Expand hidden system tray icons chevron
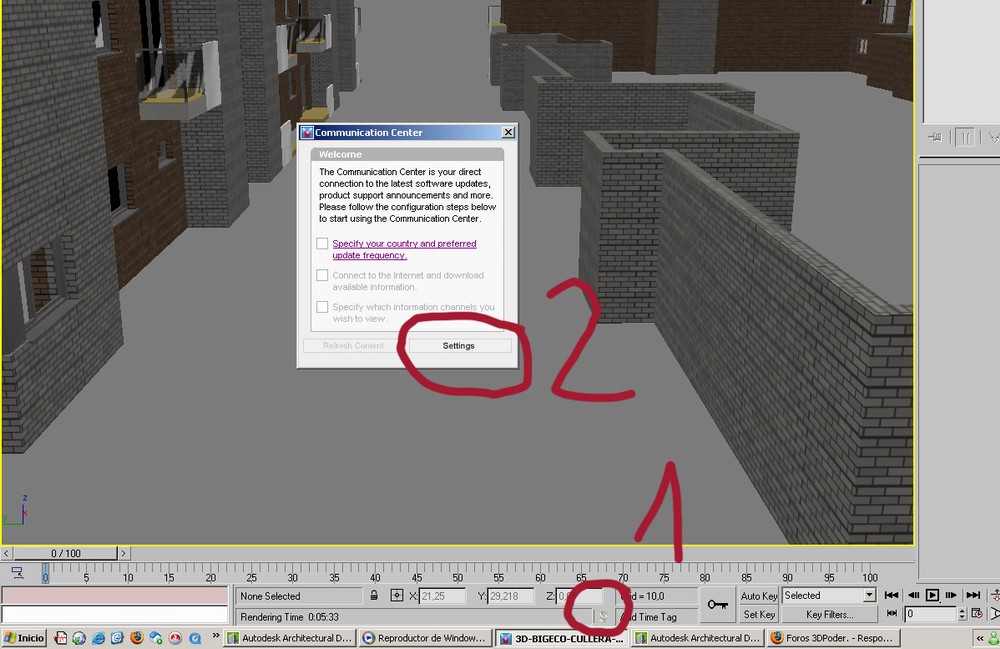This screenshot has height=649, width=1000. point(980,638)
